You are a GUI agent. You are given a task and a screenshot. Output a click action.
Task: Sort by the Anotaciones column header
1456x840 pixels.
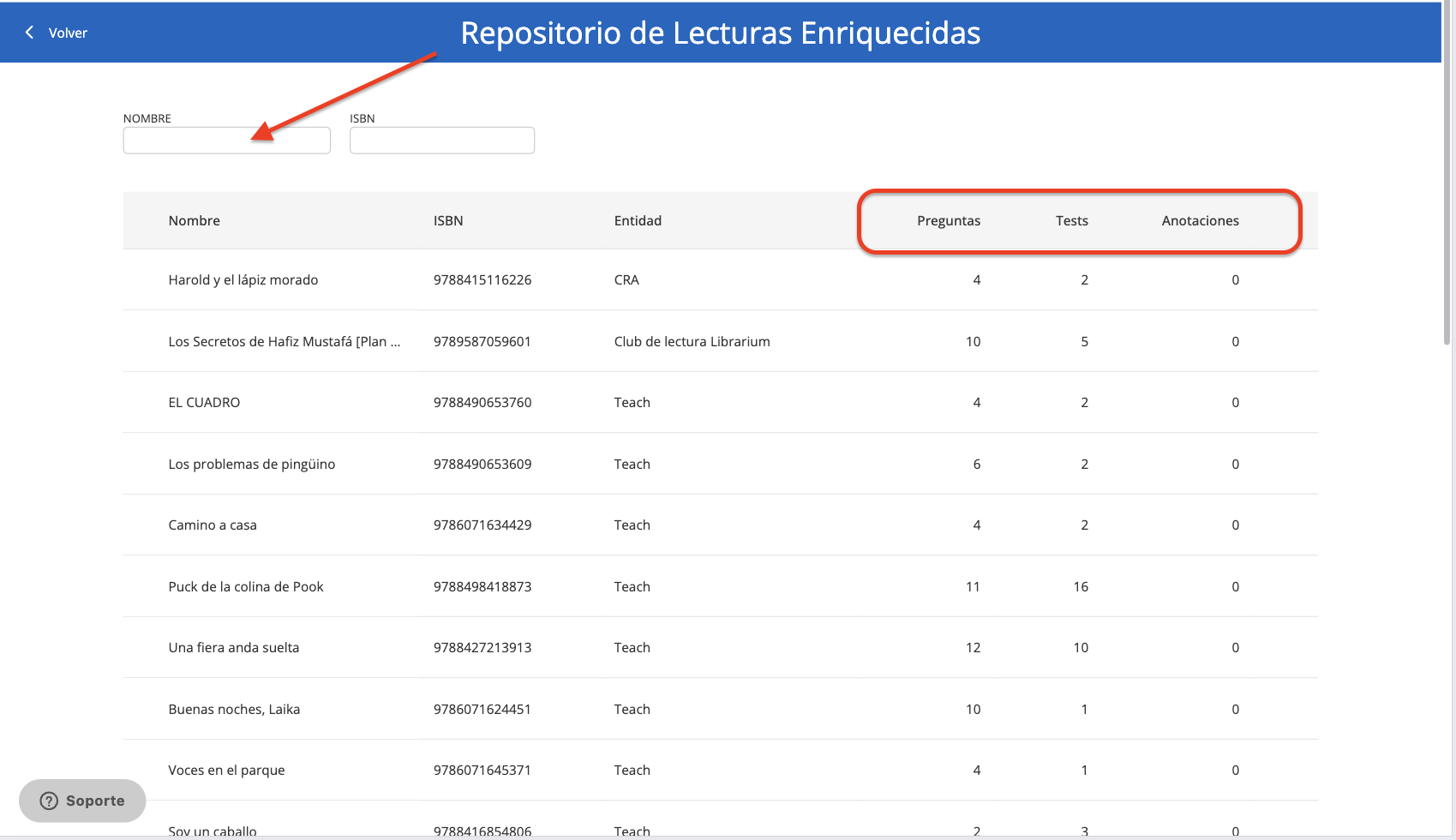pyautogui.click(x=1201, y=220)
